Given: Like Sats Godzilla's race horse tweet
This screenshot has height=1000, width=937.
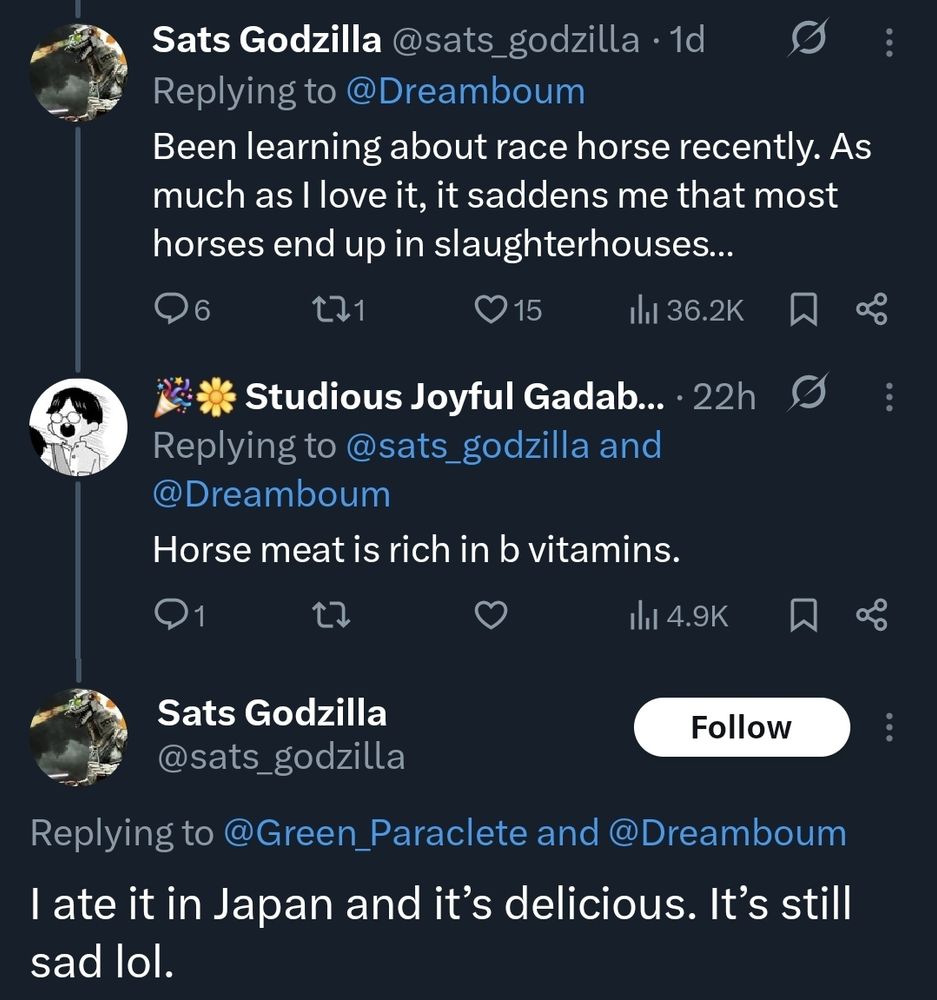Looking at the screenshot, I should (x=490, y=310).
